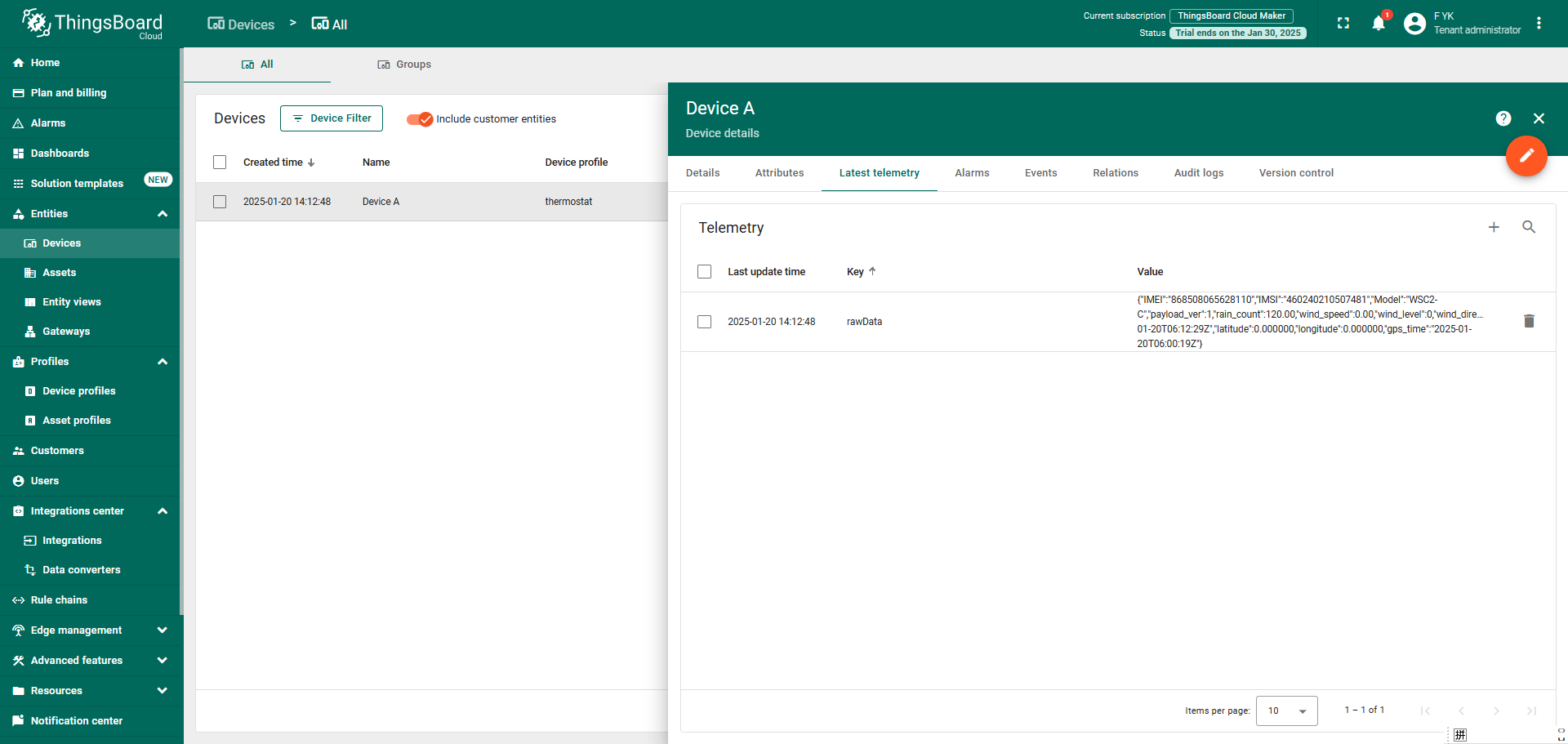This screenshot has width=1568, height=744.
Task: Switch to the Groups tab
Action: point(404,65)
